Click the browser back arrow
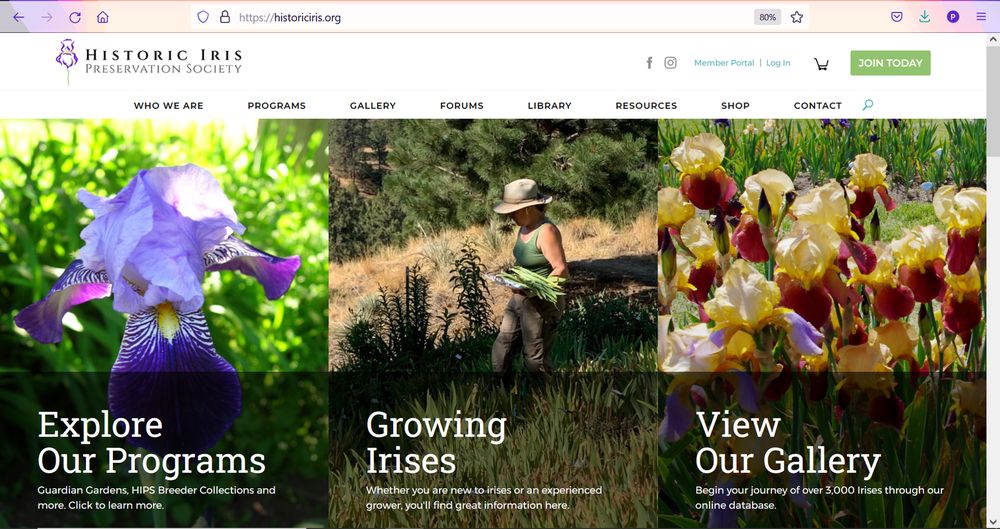Image resolution: width=1000 pixels, height=529 pixels. [x=18, y=17]
